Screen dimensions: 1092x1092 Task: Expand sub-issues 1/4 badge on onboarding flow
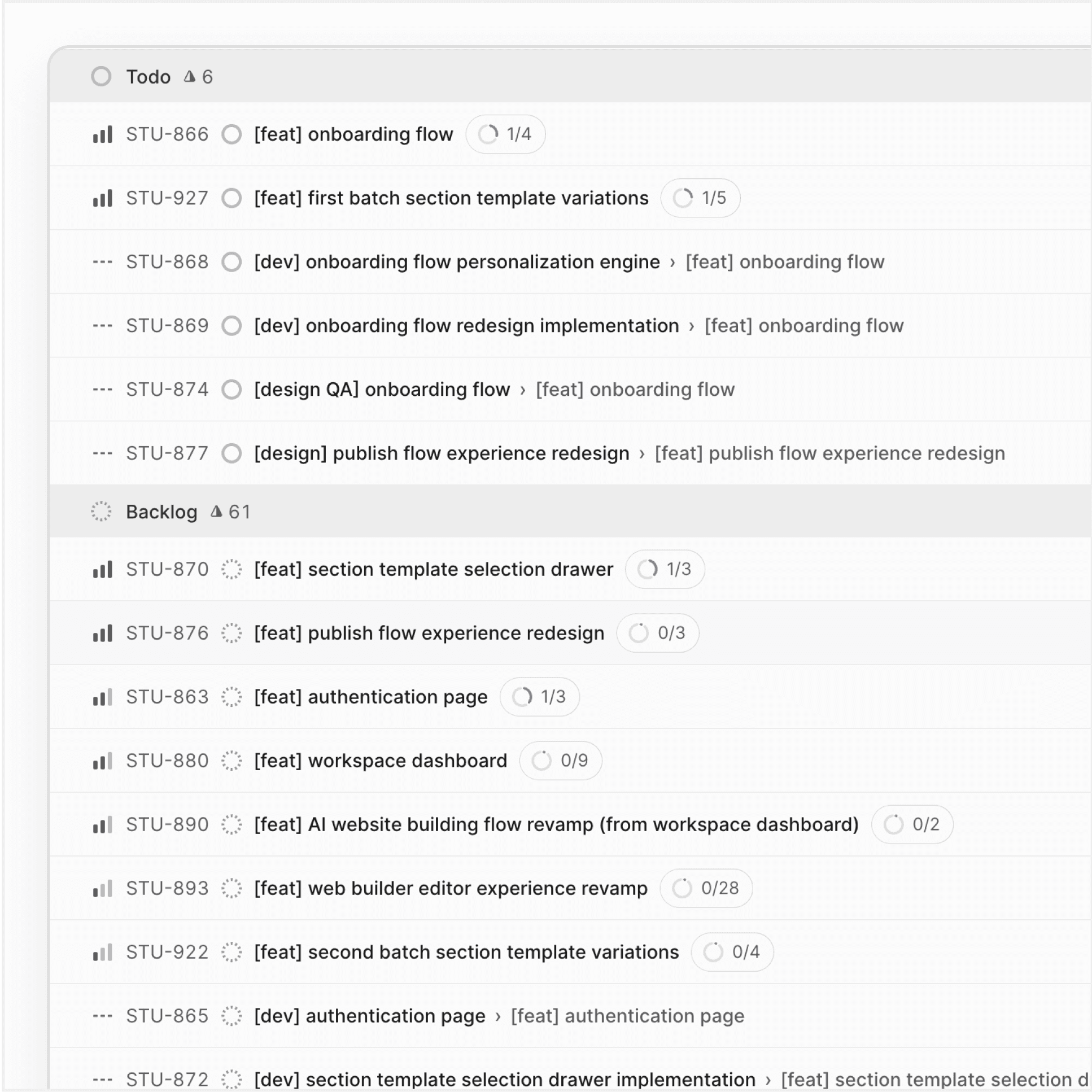coord(505,134)
